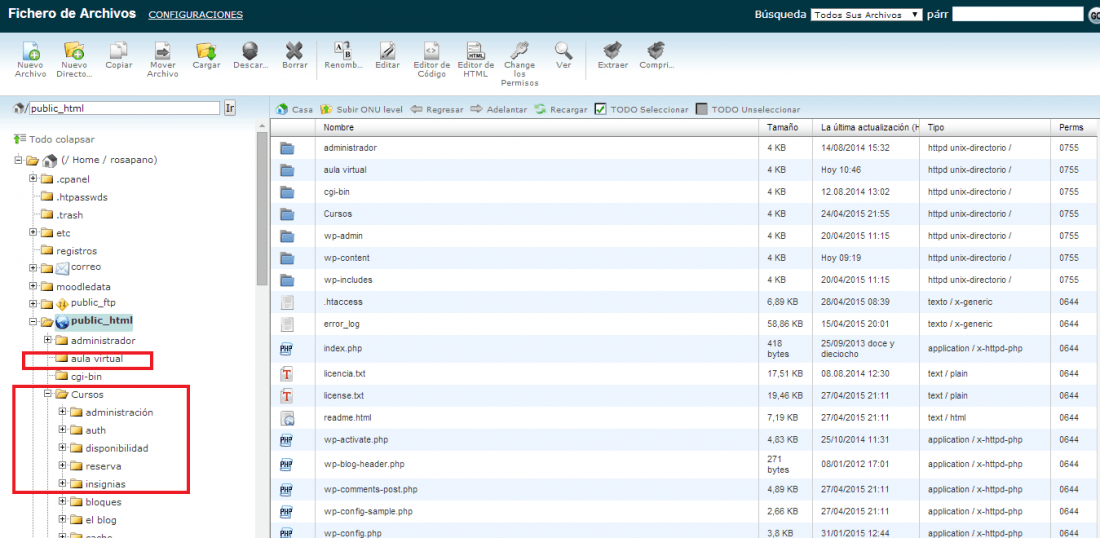1100x538 pixels.
Task: Click the Extraer archive icon
Action: point(612,51)
